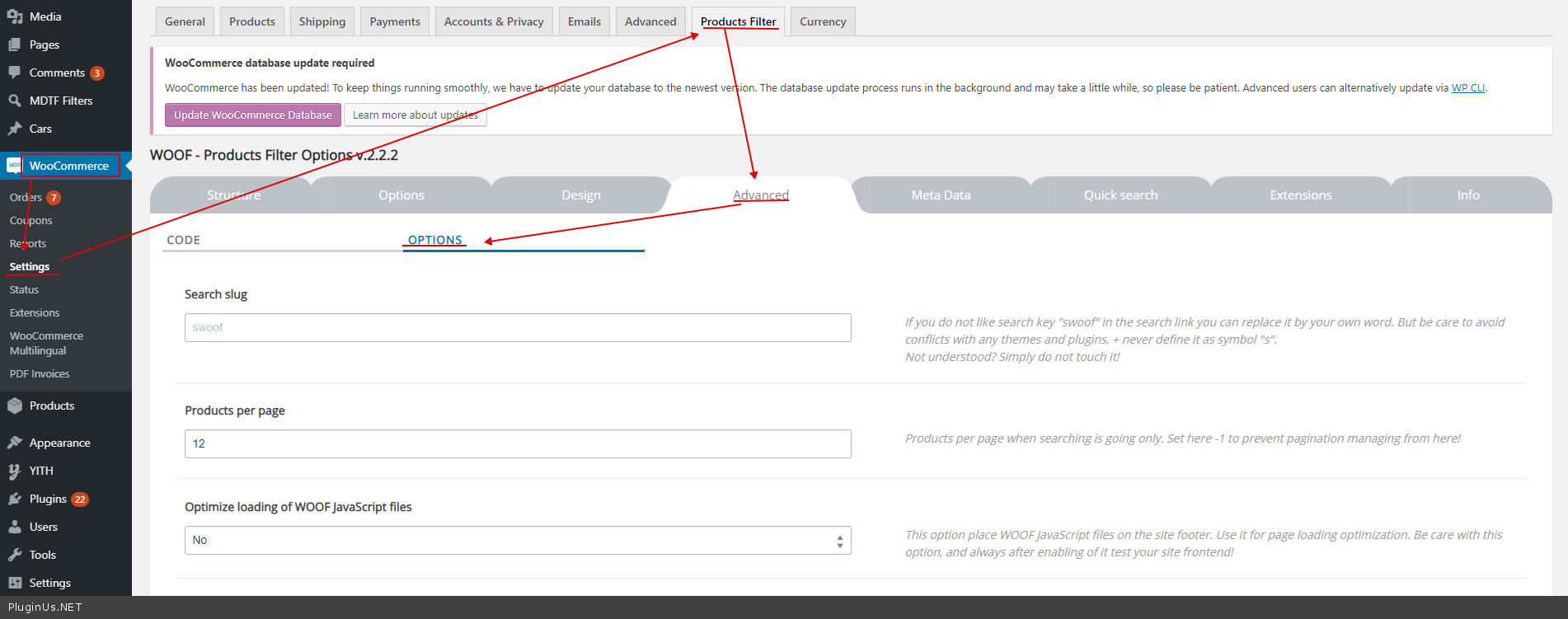Open WOOF Quick search tab
This screenshot has height=619, width=1568.
(x=1120, y=195)
